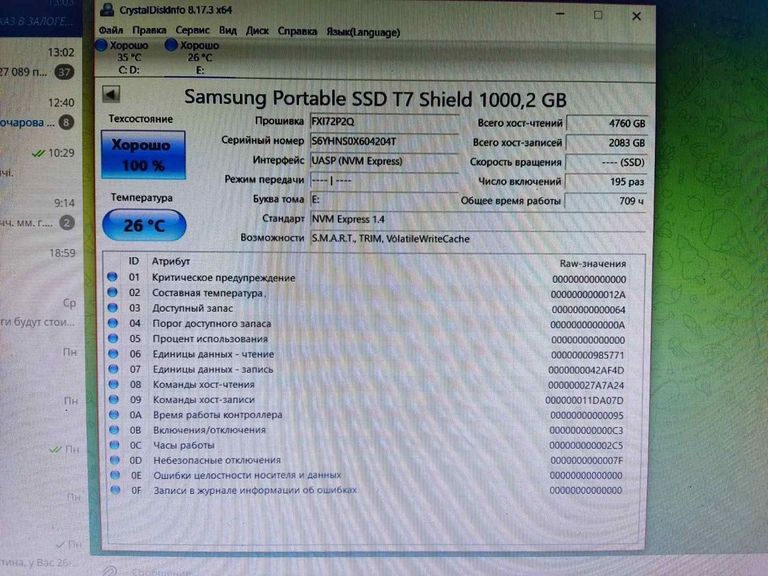Click the Всего хост-чтений value 4760 GB

606,123
